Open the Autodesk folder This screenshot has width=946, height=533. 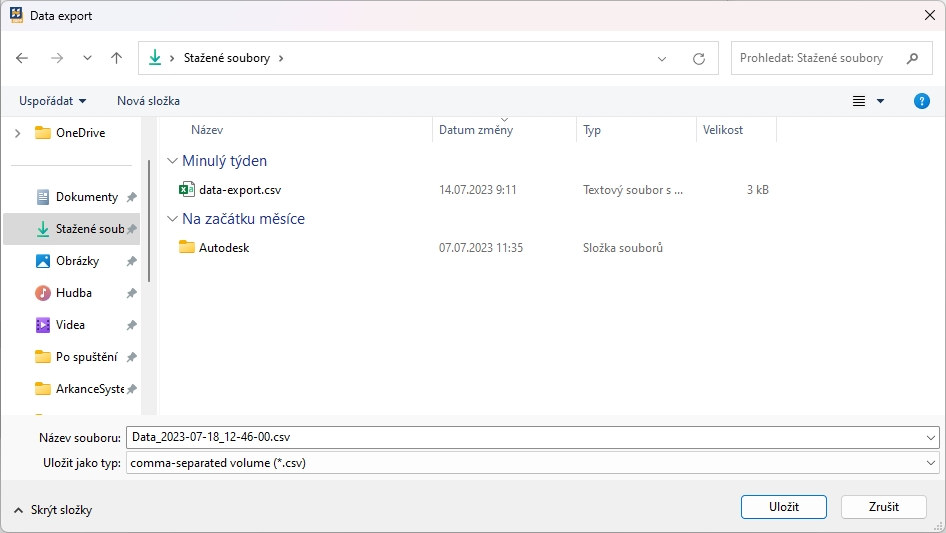point(223,247)
